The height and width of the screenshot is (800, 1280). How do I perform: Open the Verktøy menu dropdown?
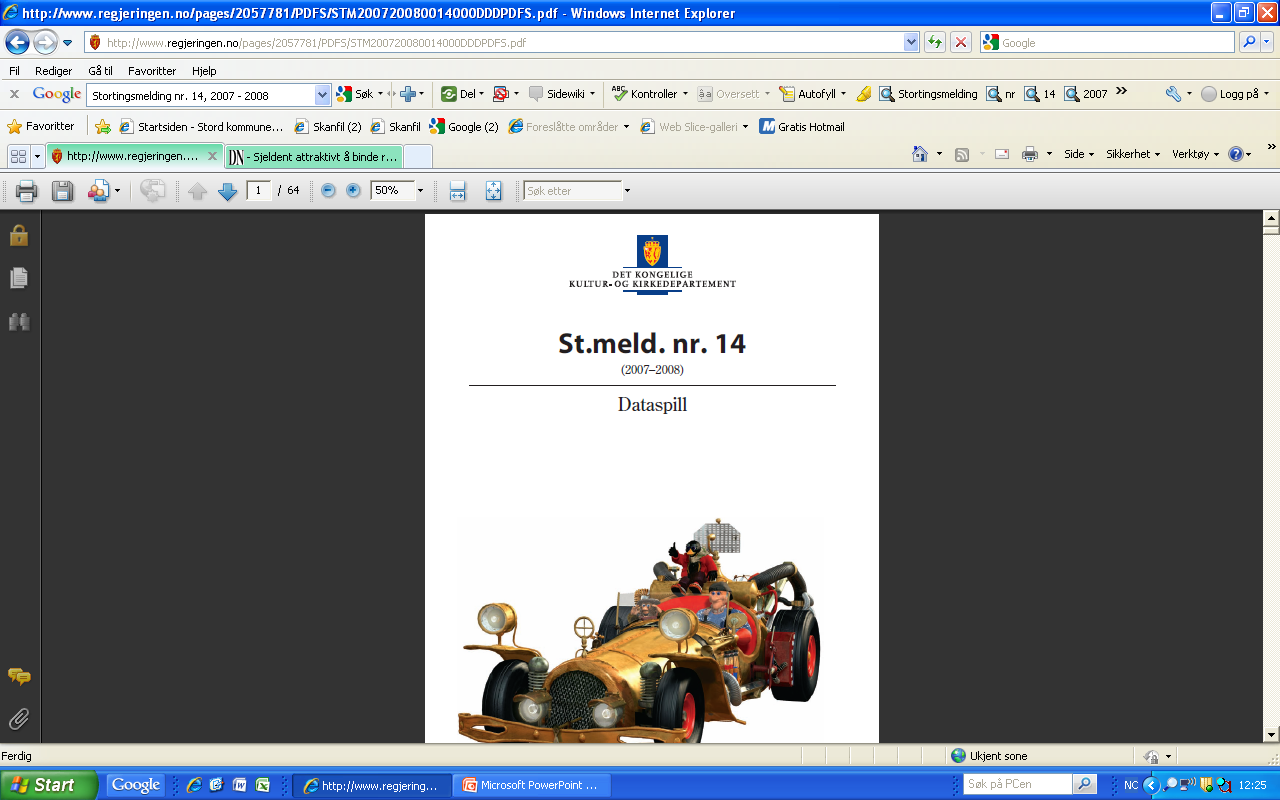click(1196, 154)
